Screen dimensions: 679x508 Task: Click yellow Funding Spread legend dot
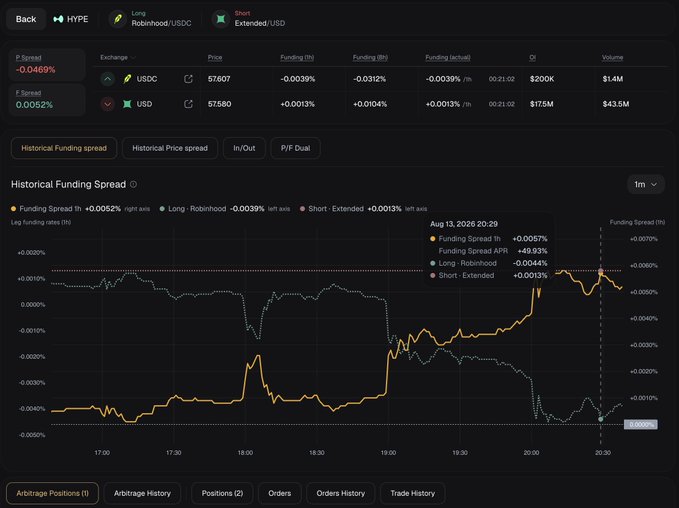[x=13, y=209]
